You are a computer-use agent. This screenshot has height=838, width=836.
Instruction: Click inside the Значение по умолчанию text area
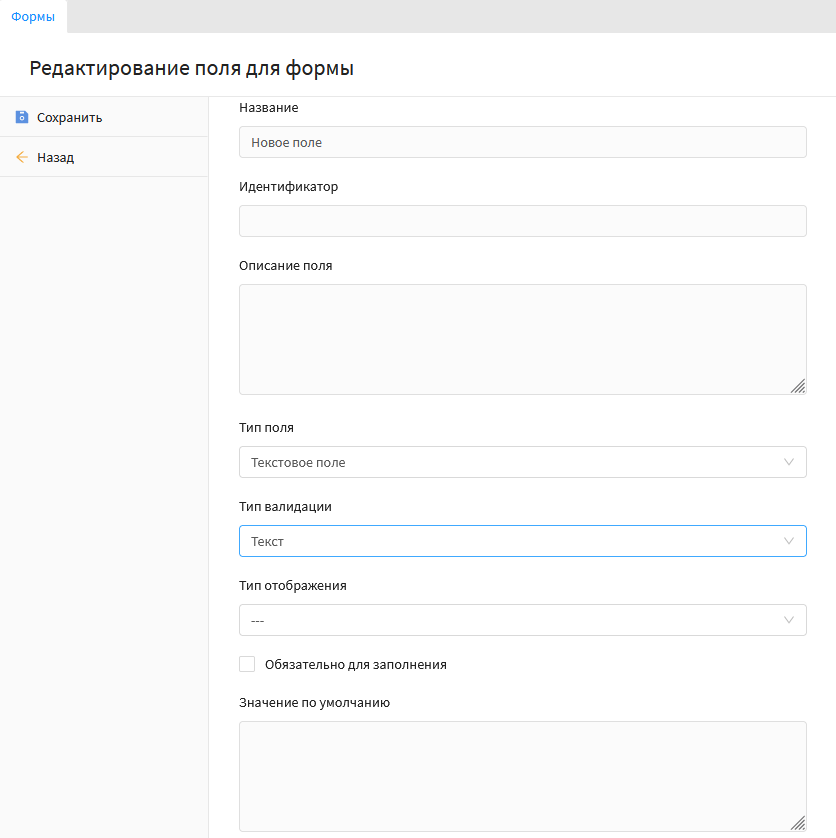click(520, 775)
